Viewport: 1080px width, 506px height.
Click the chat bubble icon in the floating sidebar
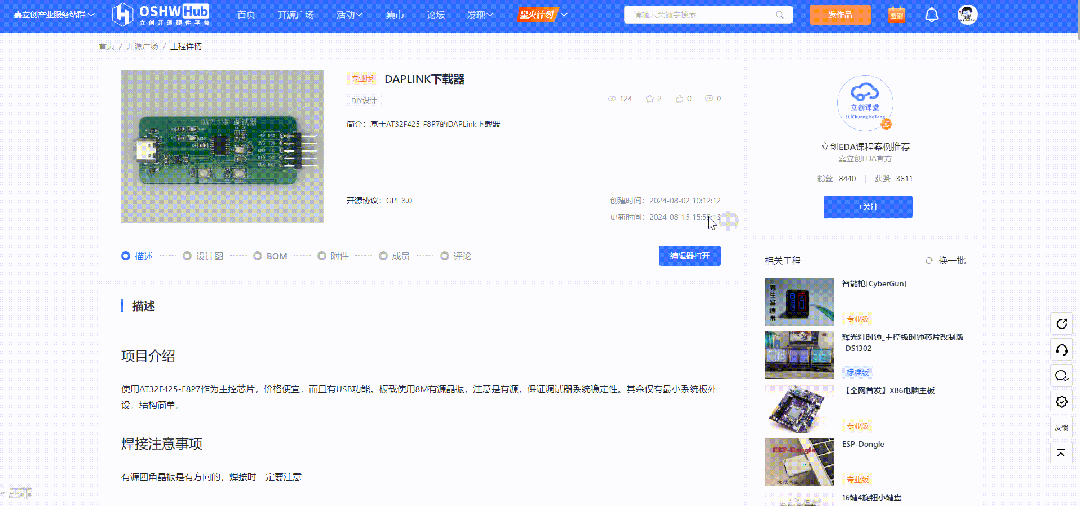click(1062, 376)
